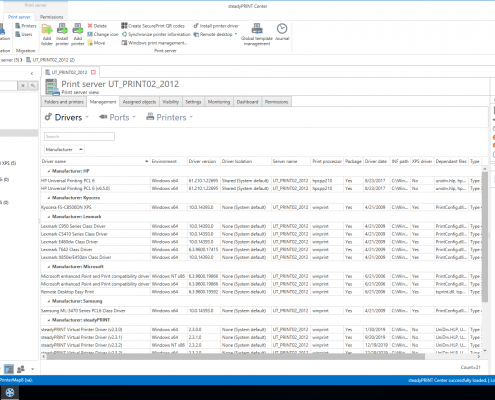Collapse the Manufacturer: Lexmark group

pyautogui.click(x=49, y=217)
